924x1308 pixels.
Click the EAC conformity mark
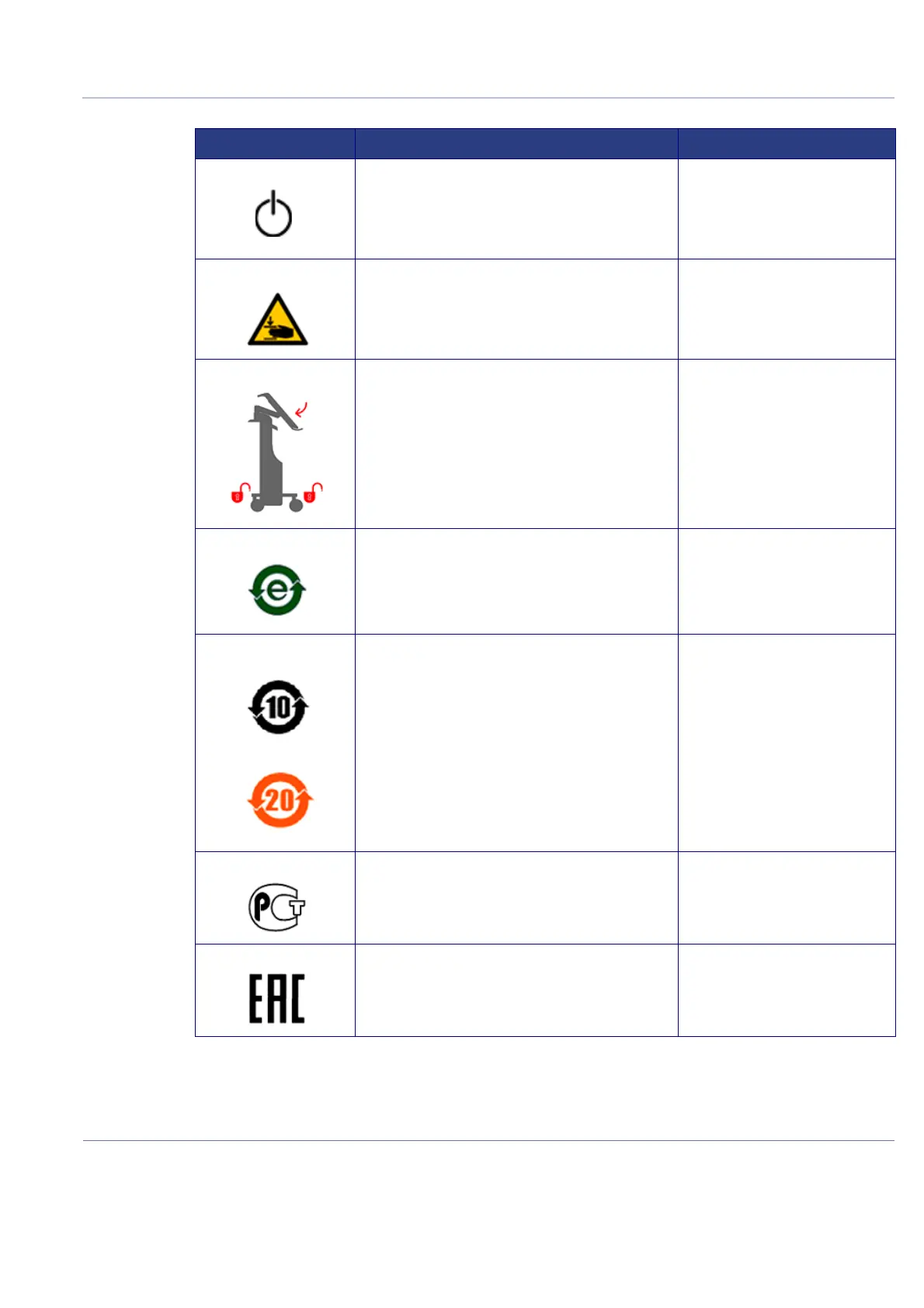pyautogui.click(x=276, y=998)
